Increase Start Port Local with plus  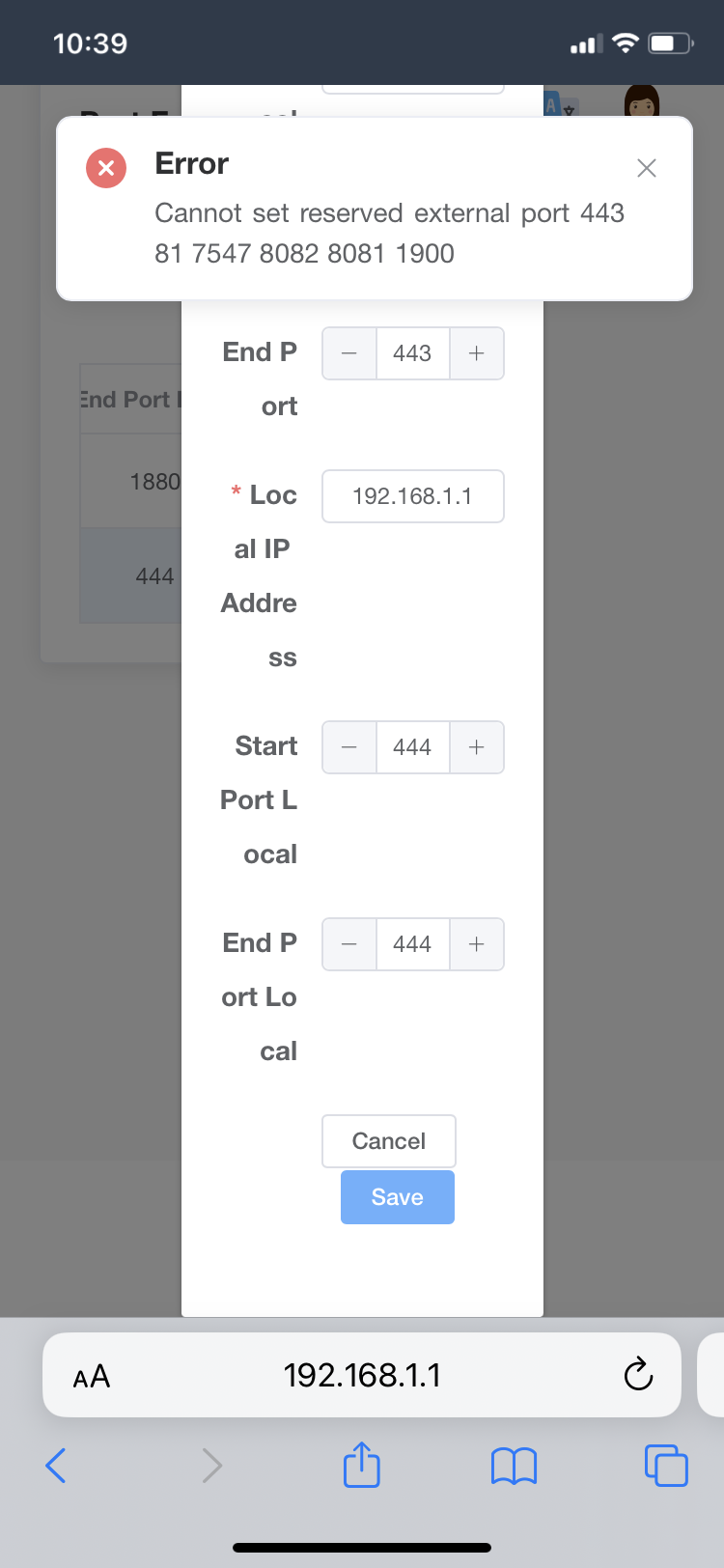pyautogui.click(x=476, y=747)
